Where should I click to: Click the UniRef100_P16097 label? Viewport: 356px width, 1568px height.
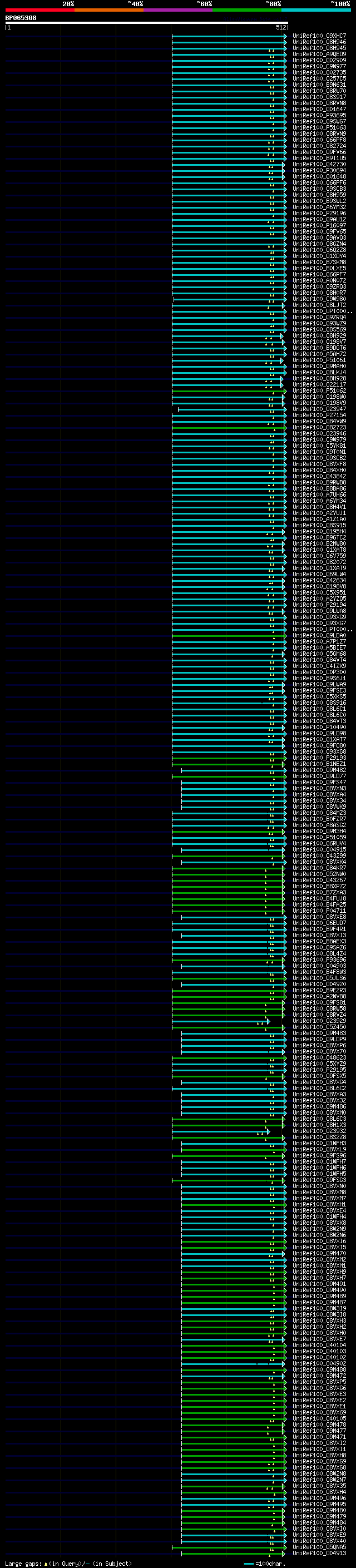tap(319, 225)
